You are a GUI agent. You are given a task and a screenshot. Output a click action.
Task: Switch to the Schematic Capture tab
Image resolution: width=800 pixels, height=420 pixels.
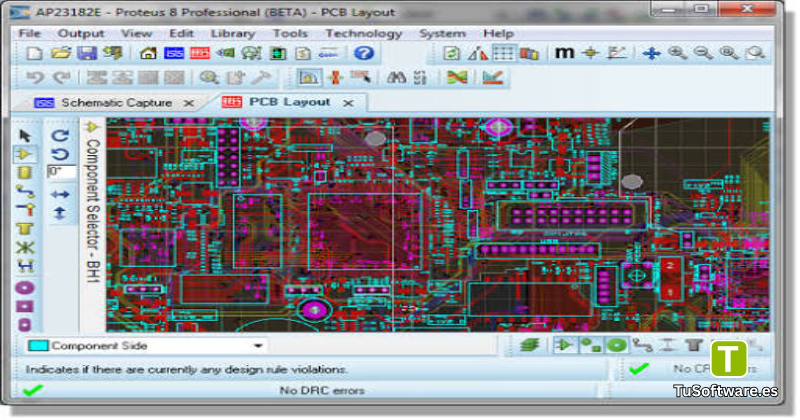116,103
